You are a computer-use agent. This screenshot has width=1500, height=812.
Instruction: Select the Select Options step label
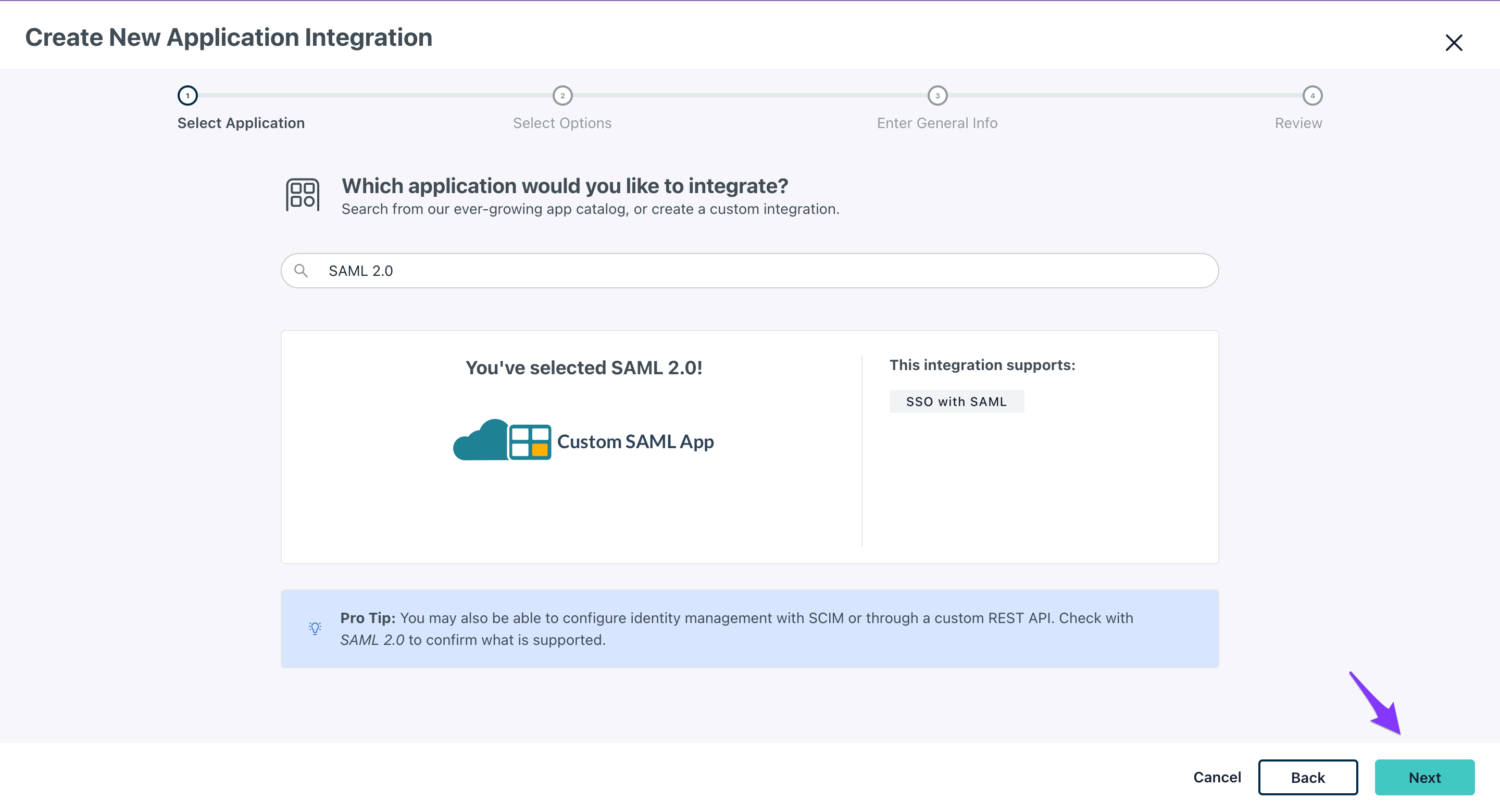(562, 123)
